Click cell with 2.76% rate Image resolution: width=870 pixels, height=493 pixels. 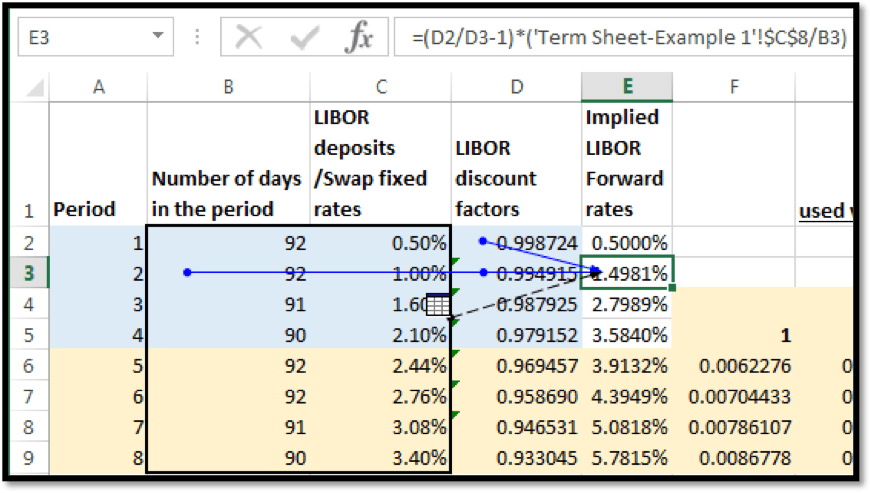tap(381, 397)
